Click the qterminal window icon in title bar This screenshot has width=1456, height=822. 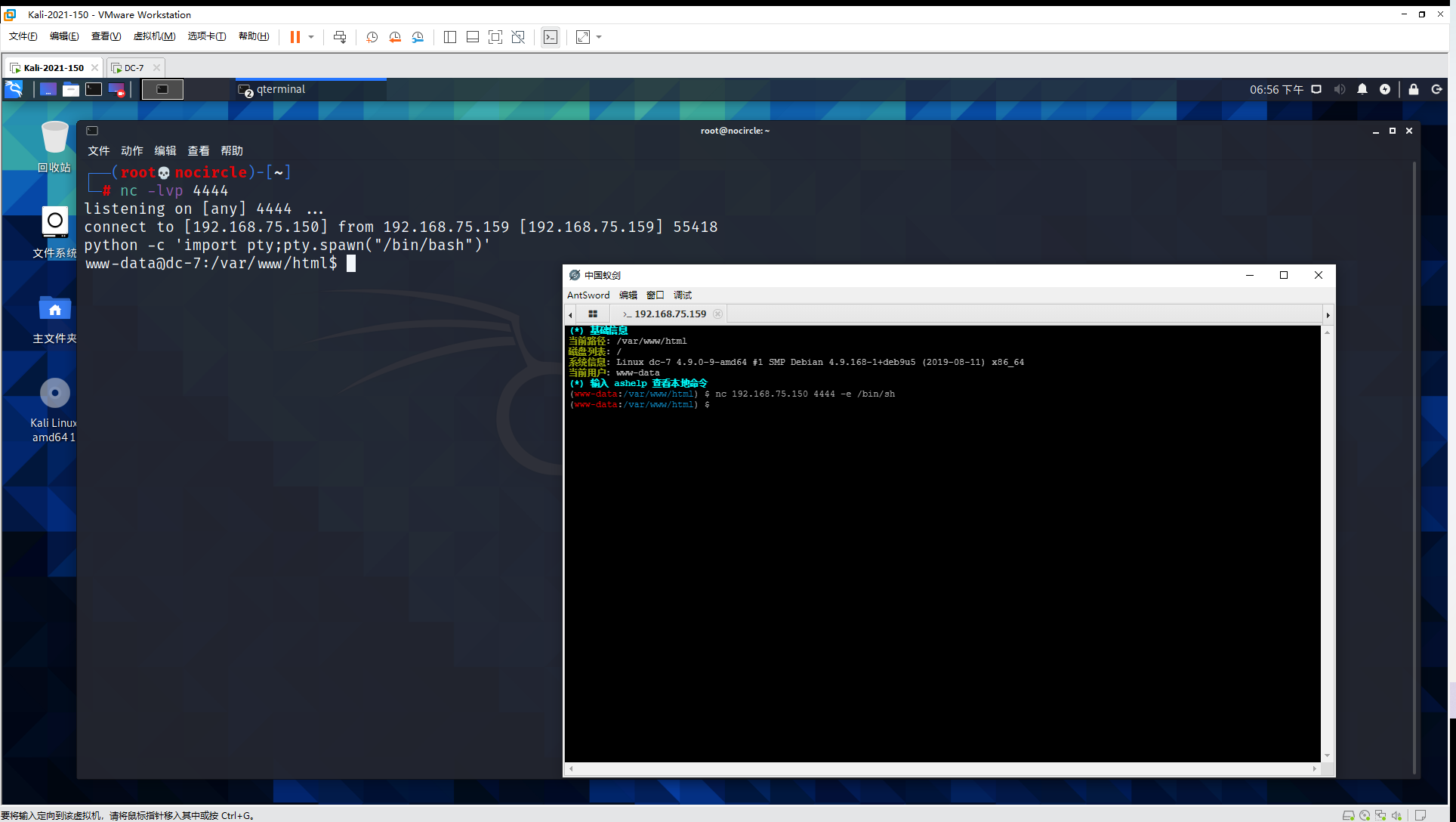[92, 131]
